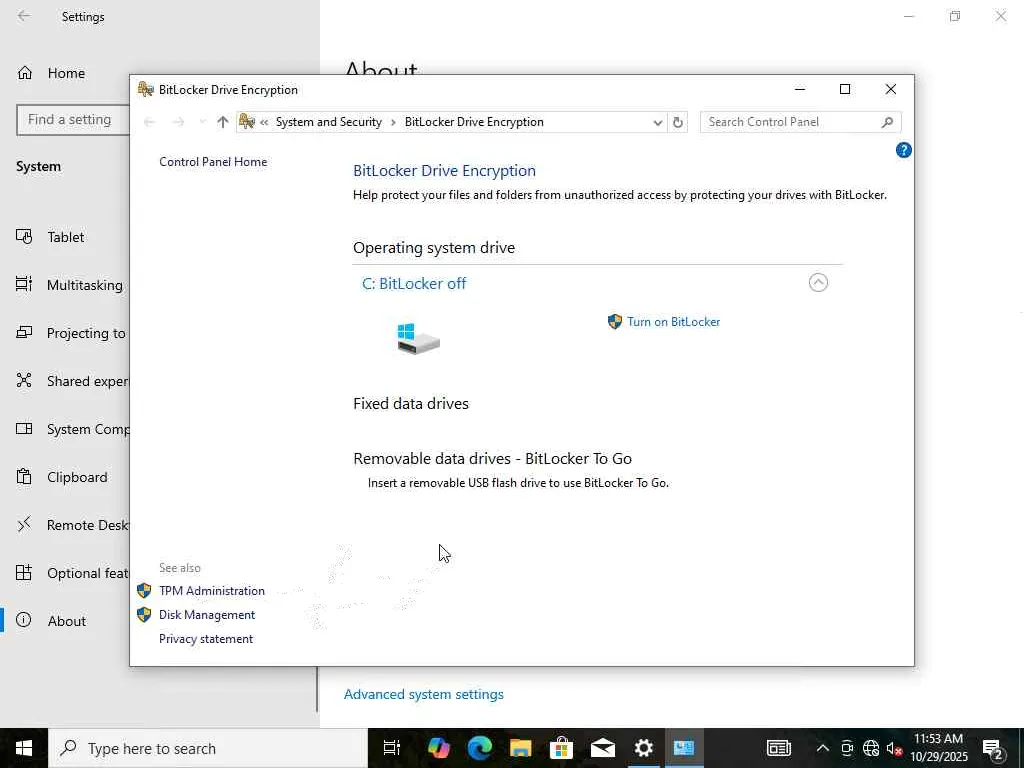Click Meet Now tray icon
The height and width of the screenshot is (768, 1024).
coord(847,748)
